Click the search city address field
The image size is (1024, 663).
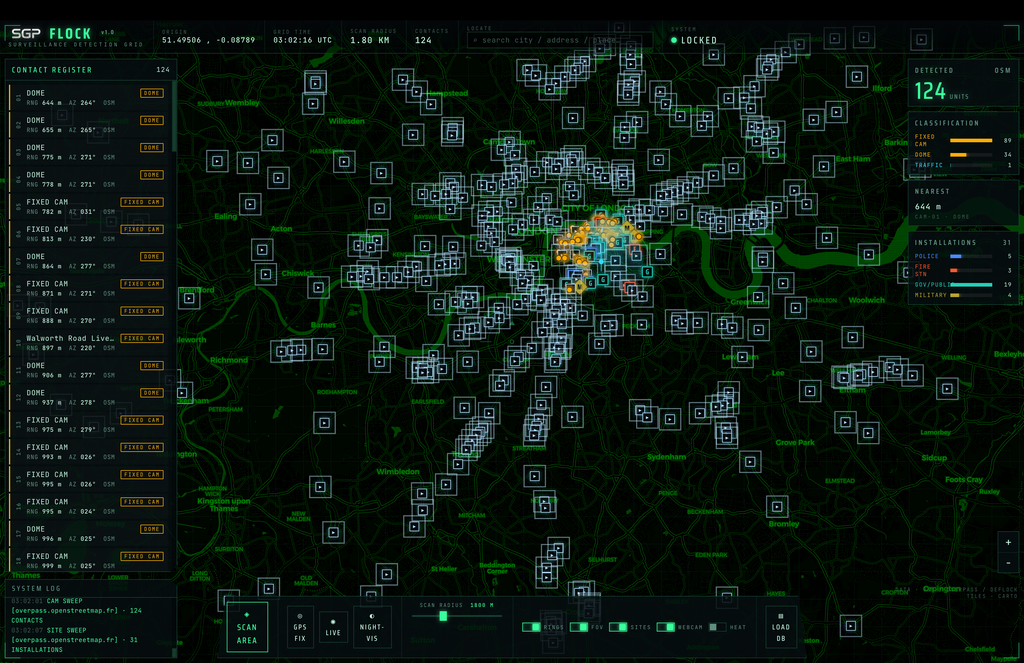tap(559, 40)
